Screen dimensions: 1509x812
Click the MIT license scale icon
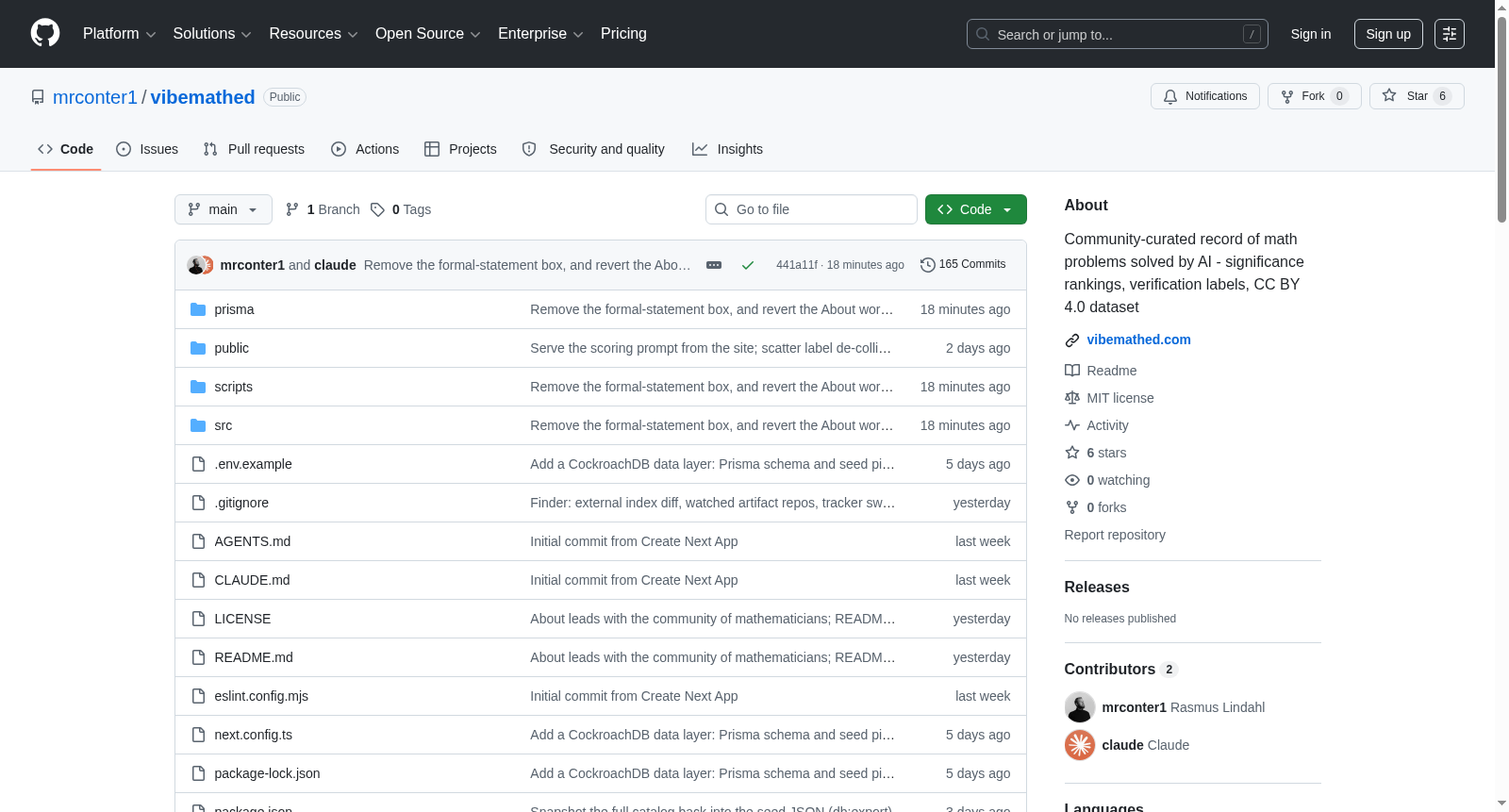point(1072,398)
